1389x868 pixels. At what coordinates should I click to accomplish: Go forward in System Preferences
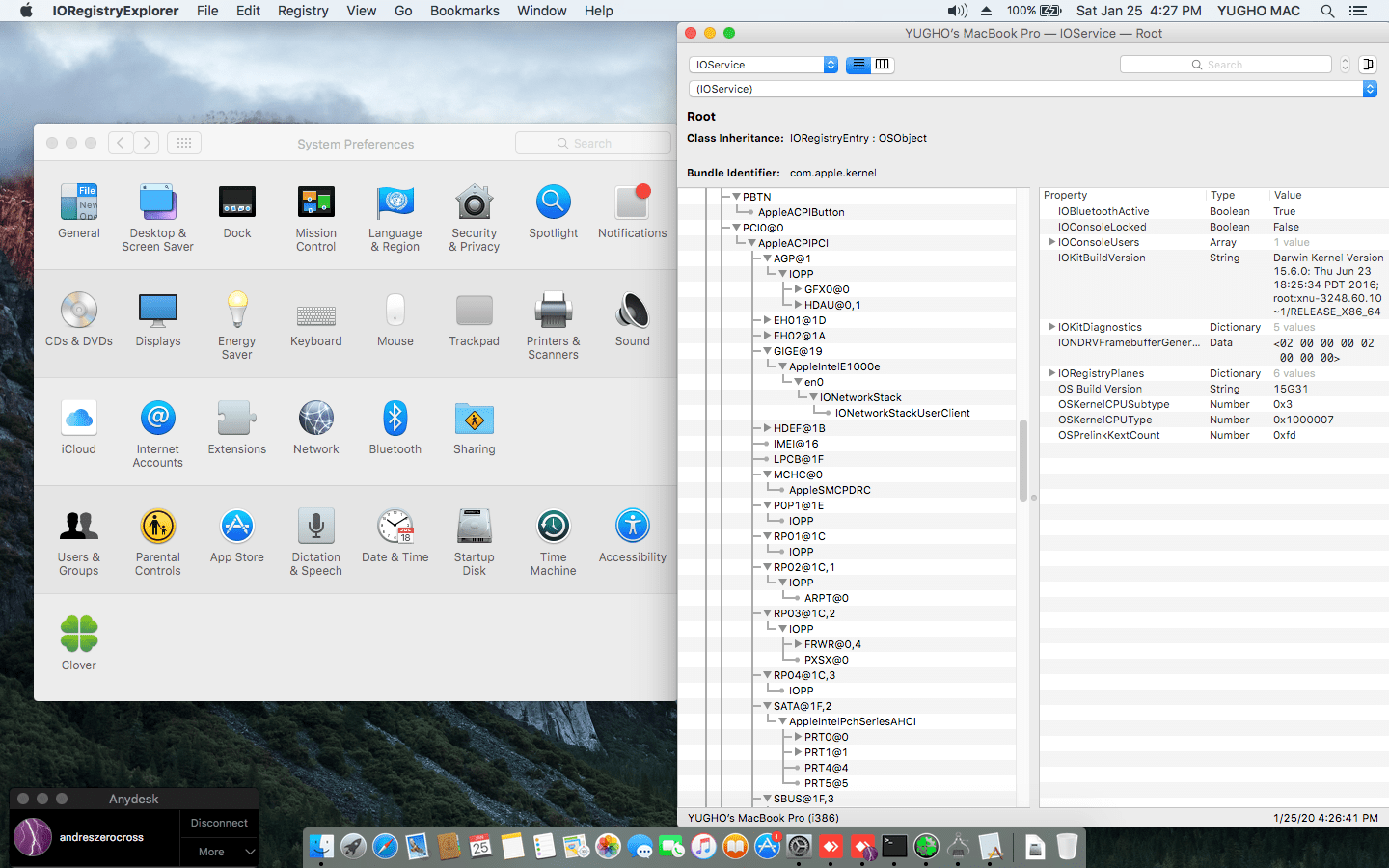coord(147,143)
